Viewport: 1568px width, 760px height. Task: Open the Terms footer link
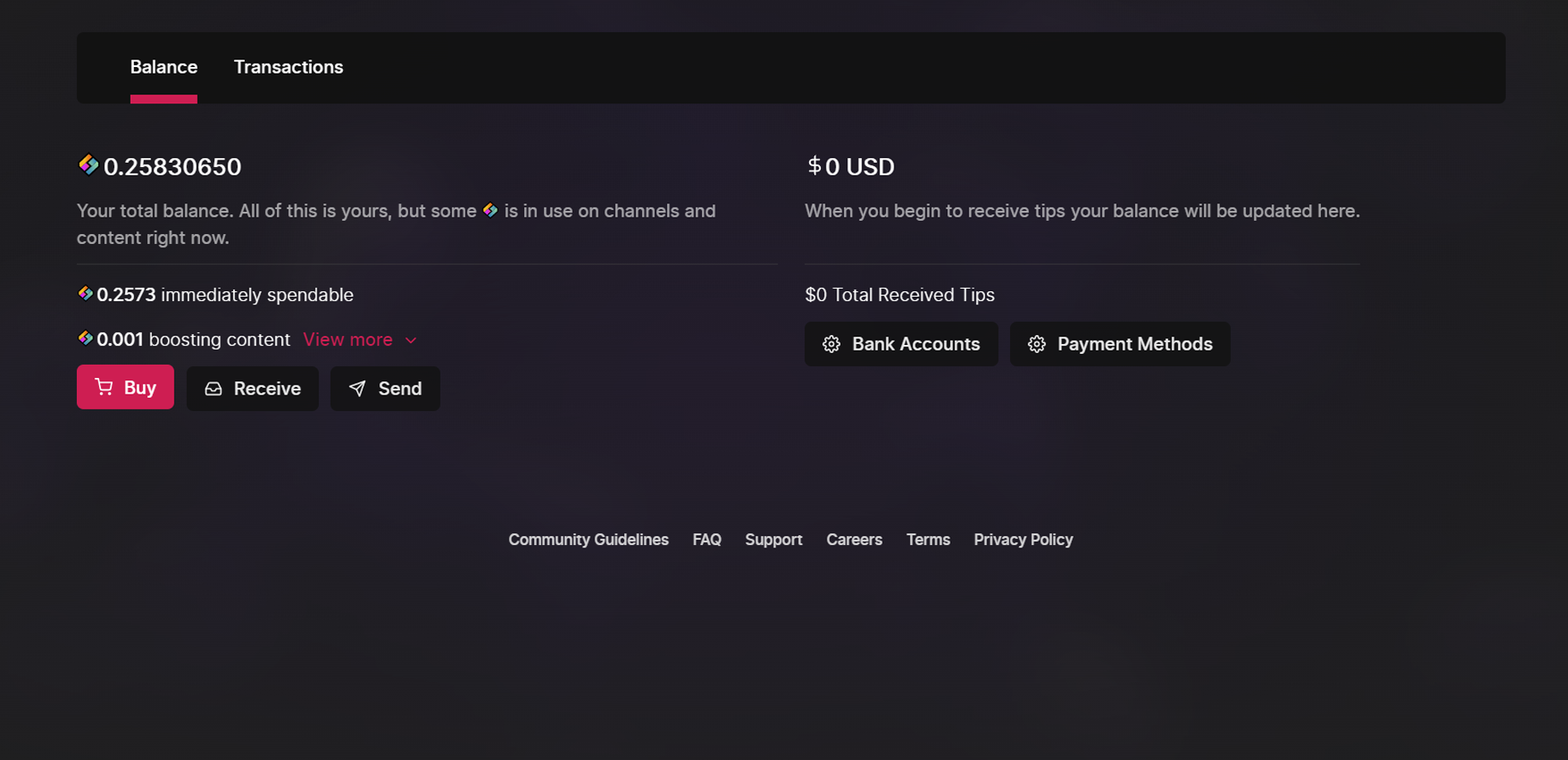(928, 540)
